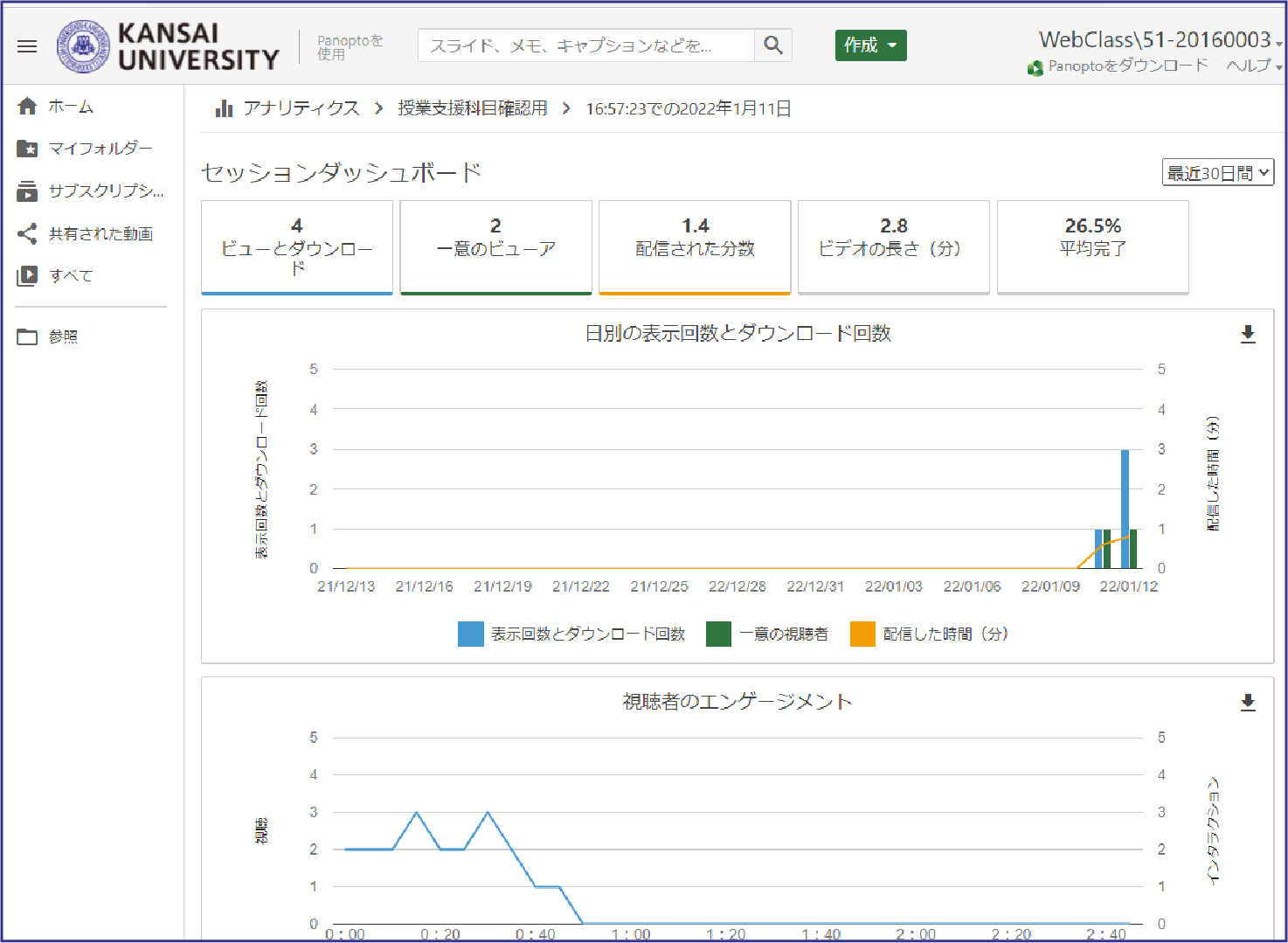The height and width of the screenshot is (943, 1288).
Task: Open 共有された動画 in the sidebar
Action: (102, 233)
